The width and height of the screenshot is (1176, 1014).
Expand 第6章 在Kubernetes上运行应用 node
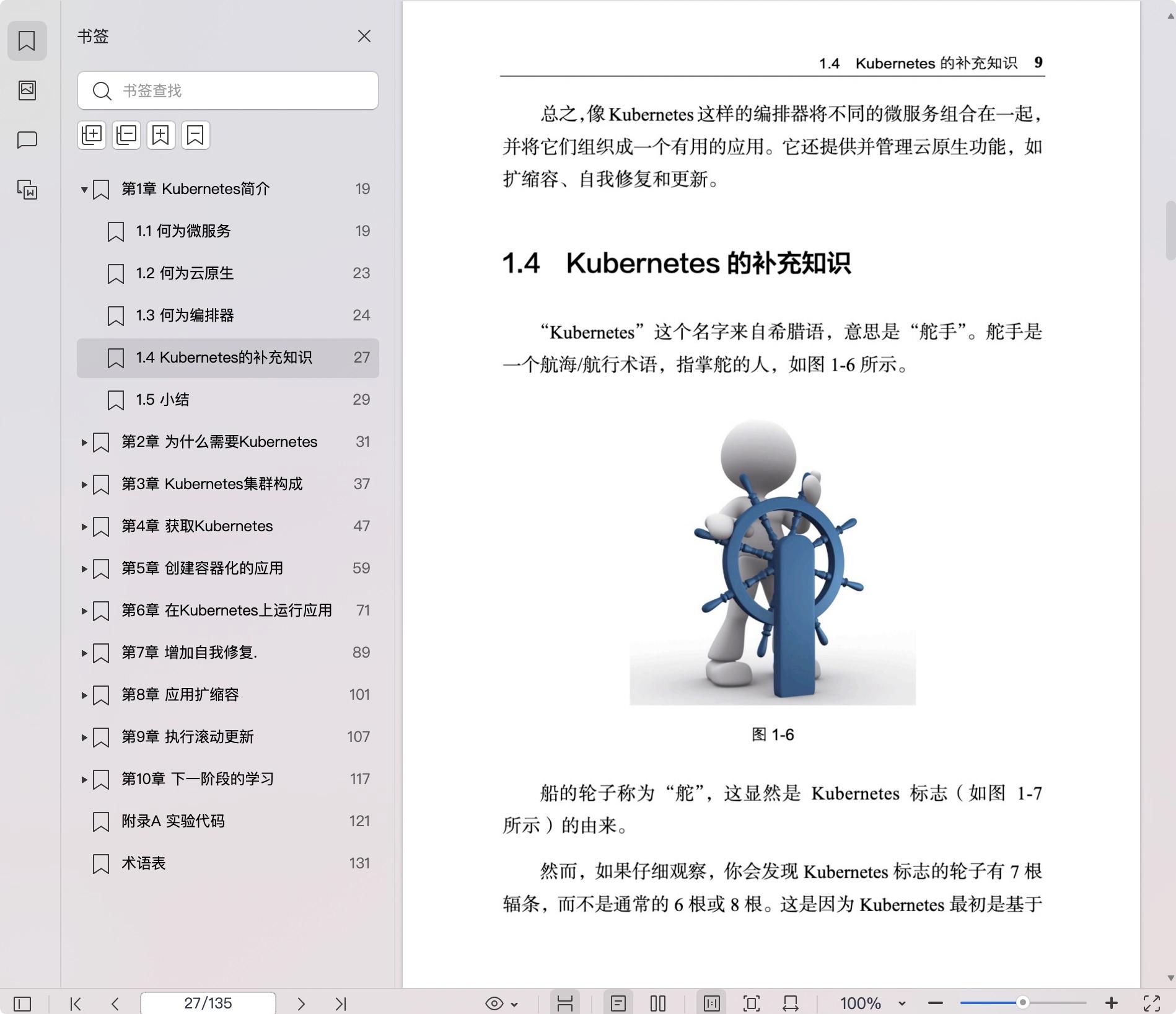coord(84,611)
